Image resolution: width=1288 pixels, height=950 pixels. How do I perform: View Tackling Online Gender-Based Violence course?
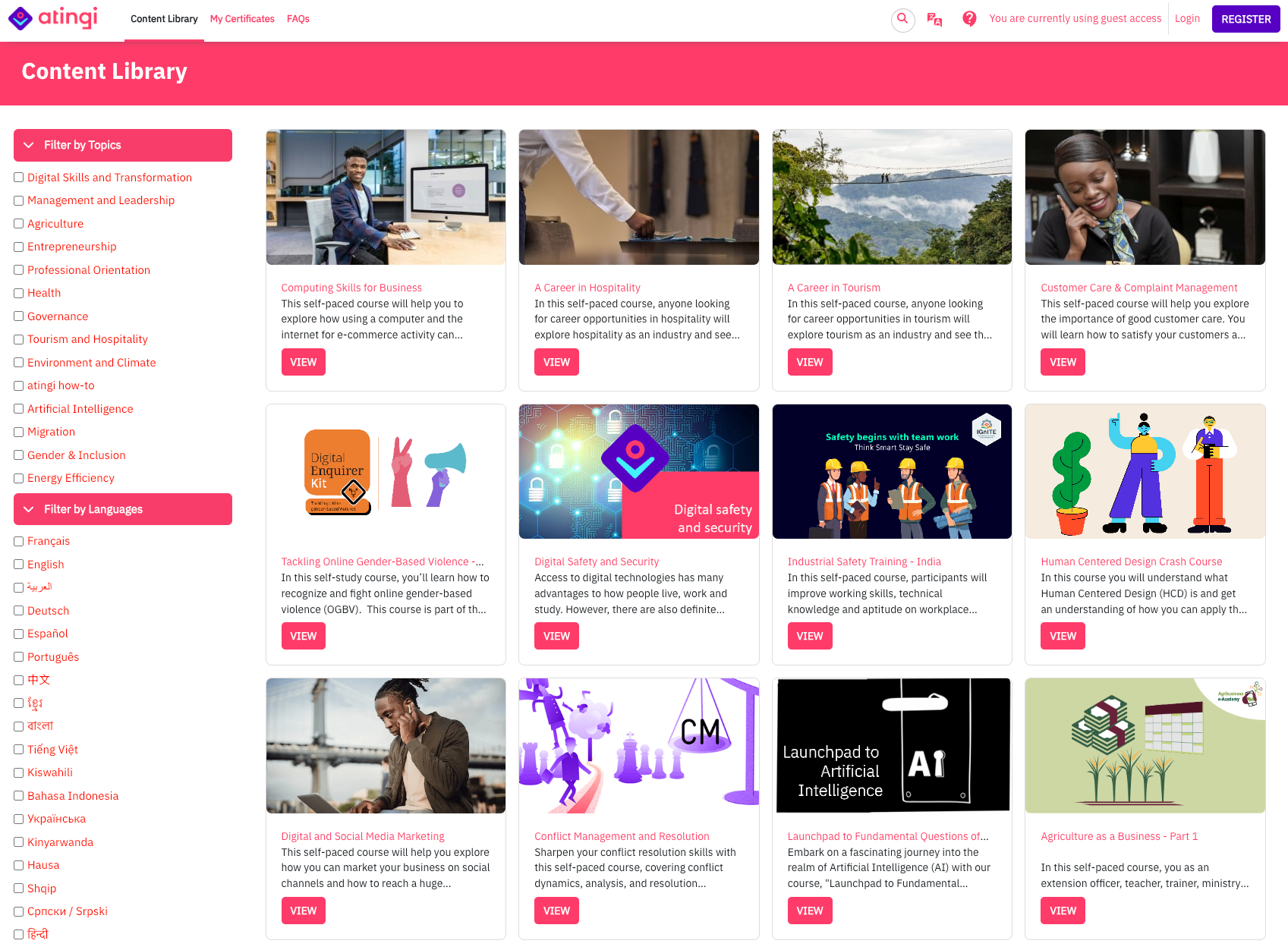(304, 636)
